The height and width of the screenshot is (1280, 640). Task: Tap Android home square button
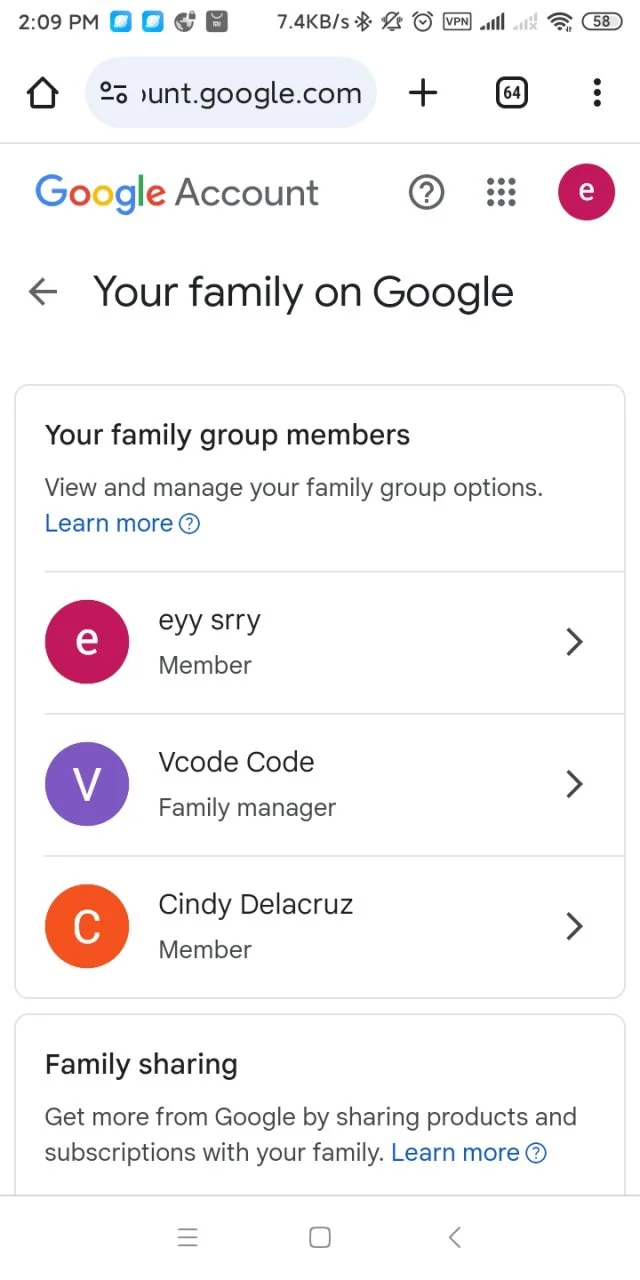coord(320,1238)
